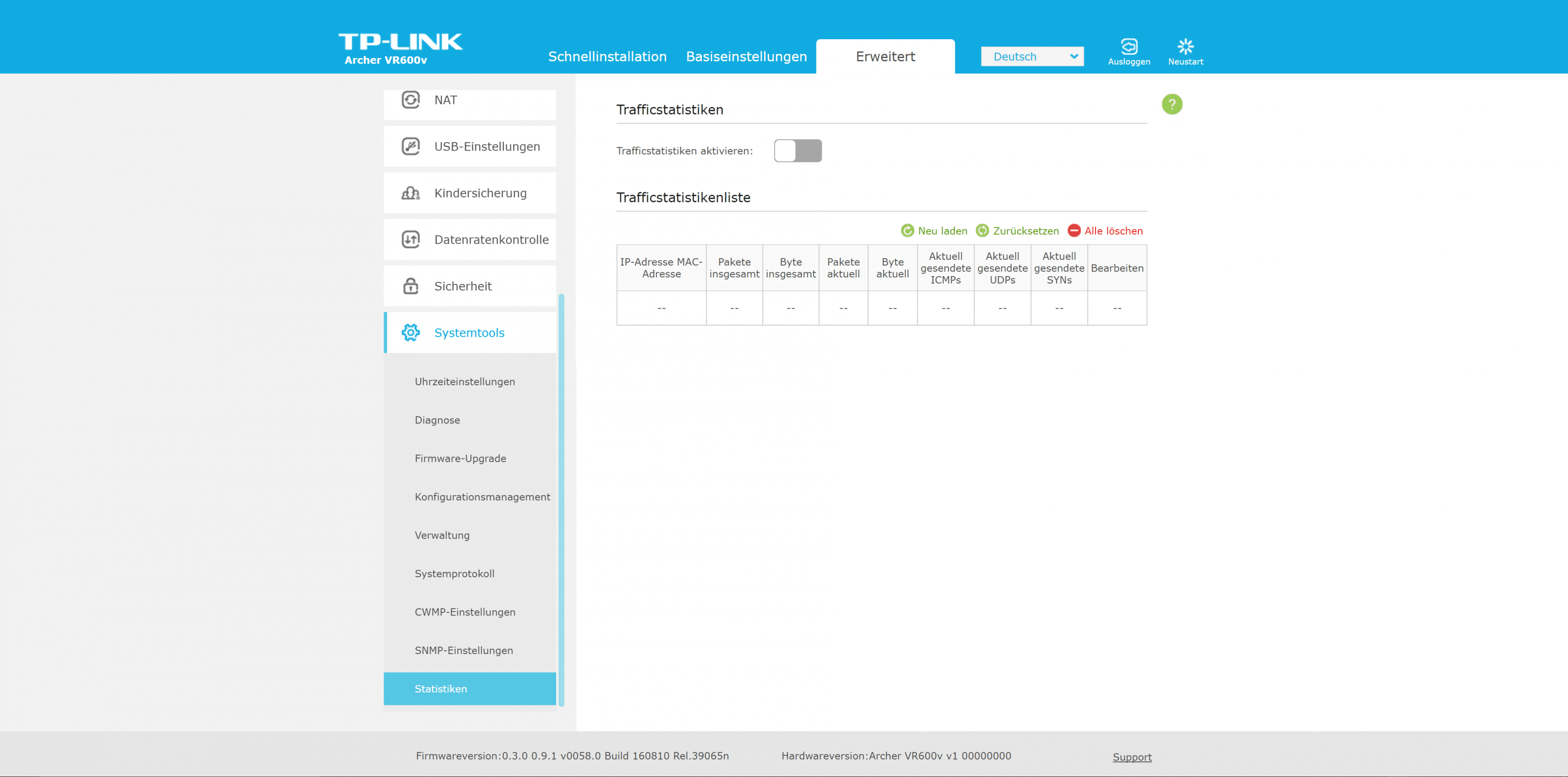The width and height of the screenshot is (1568, 777).
Task: Collapse the Systemtools menu section
Action: tap(469, 333)
